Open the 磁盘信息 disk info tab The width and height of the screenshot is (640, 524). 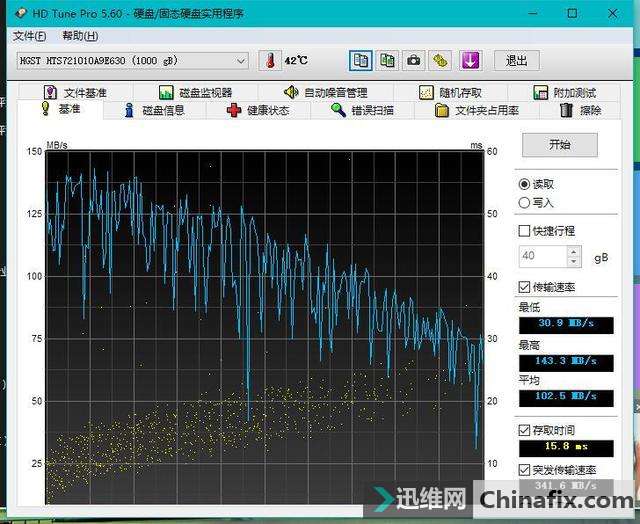click(x=153, y=110)
